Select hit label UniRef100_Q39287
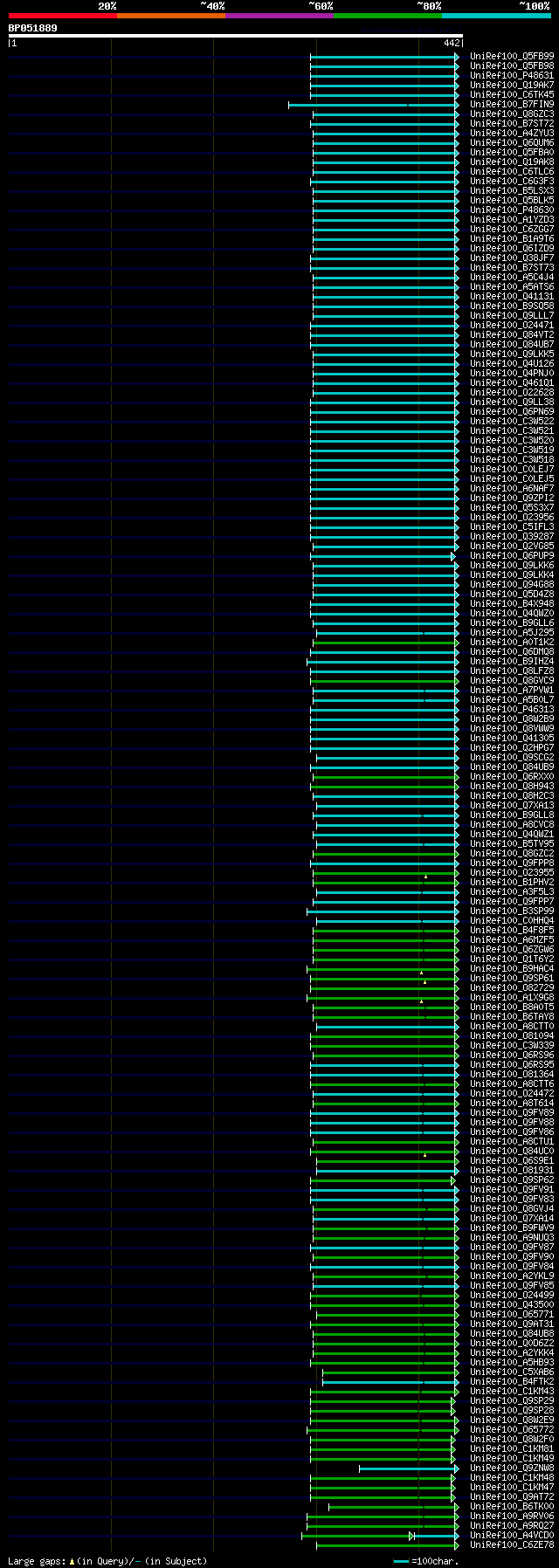 pos(512,536)
